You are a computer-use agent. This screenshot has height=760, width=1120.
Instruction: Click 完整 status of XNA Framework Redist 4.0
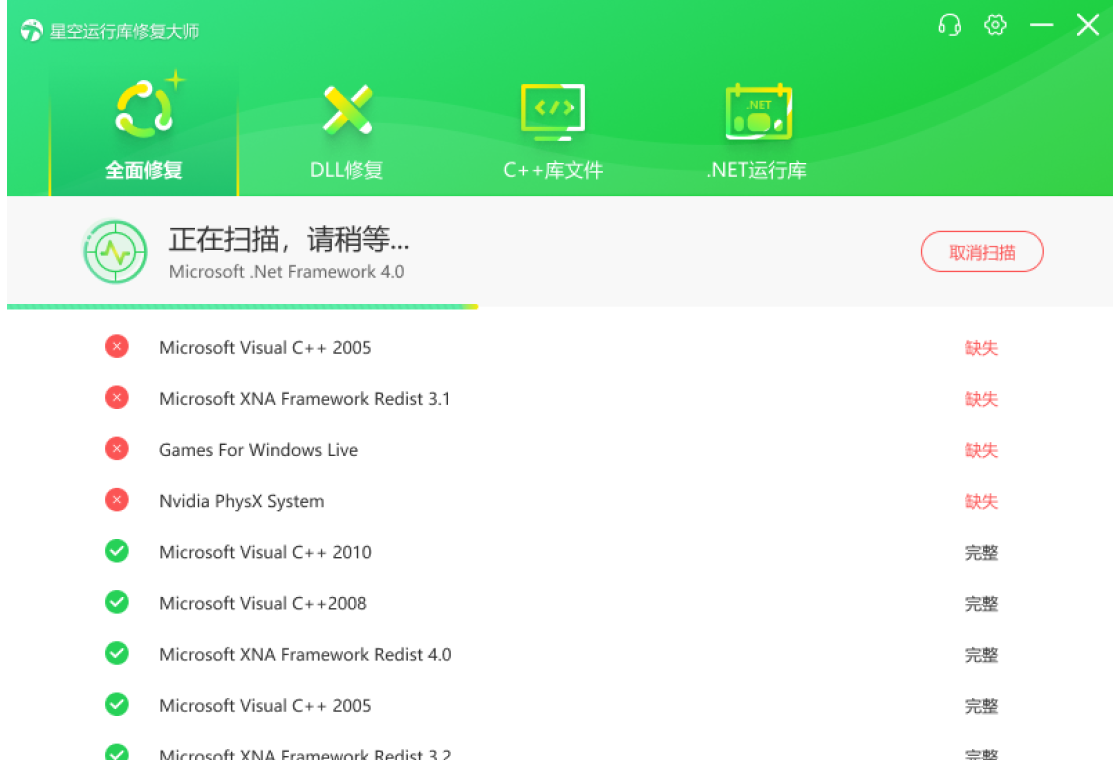981,654
